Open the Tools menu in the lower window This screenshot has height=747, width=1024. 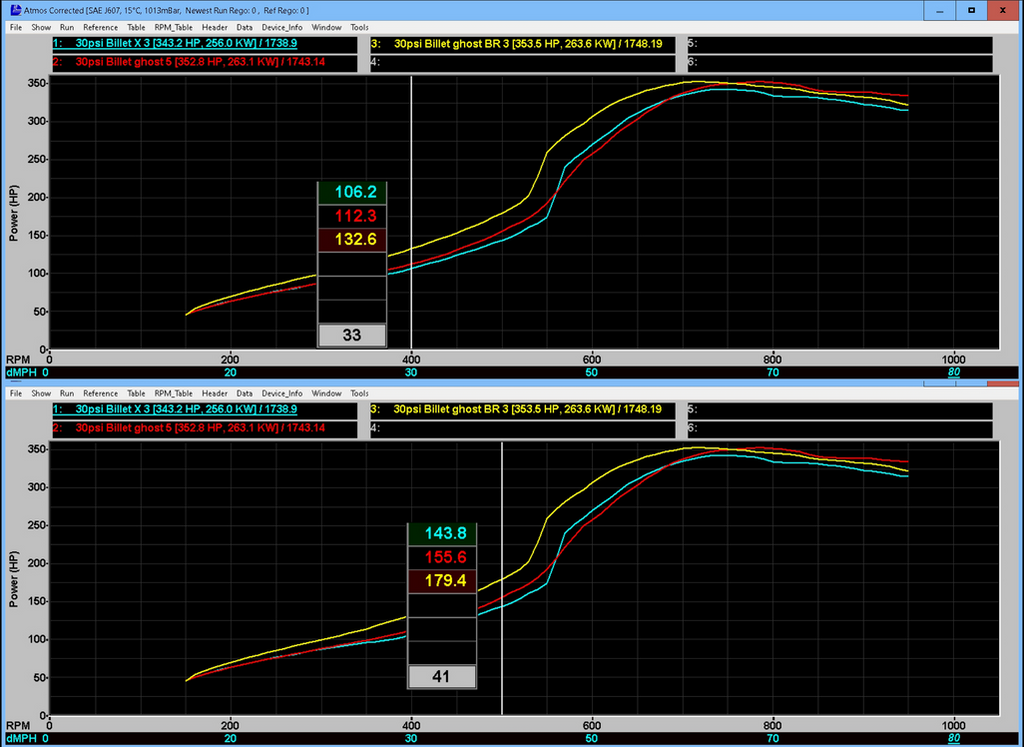359,394
